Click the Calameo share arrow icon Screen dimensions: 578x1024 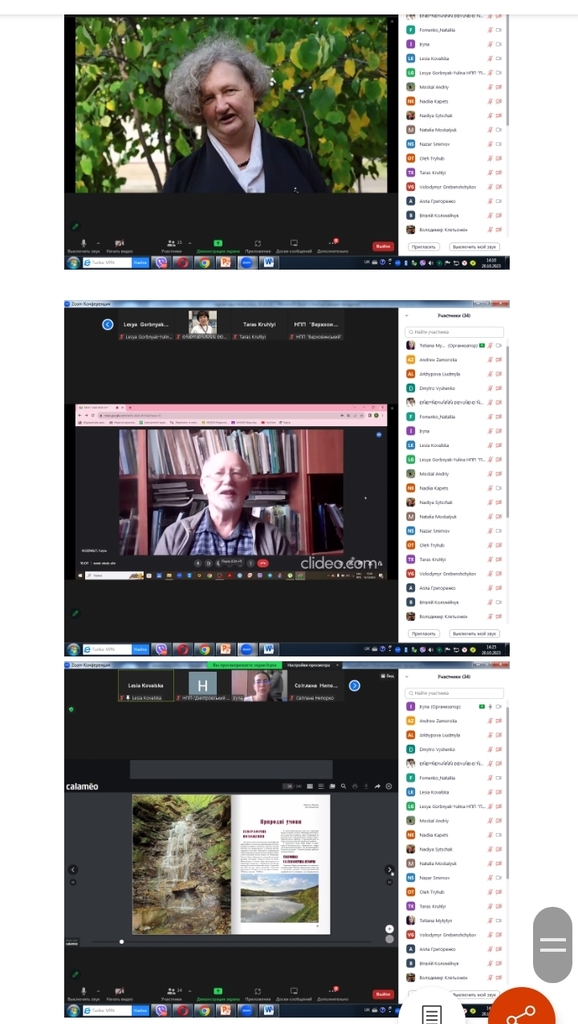pos(377,786)
